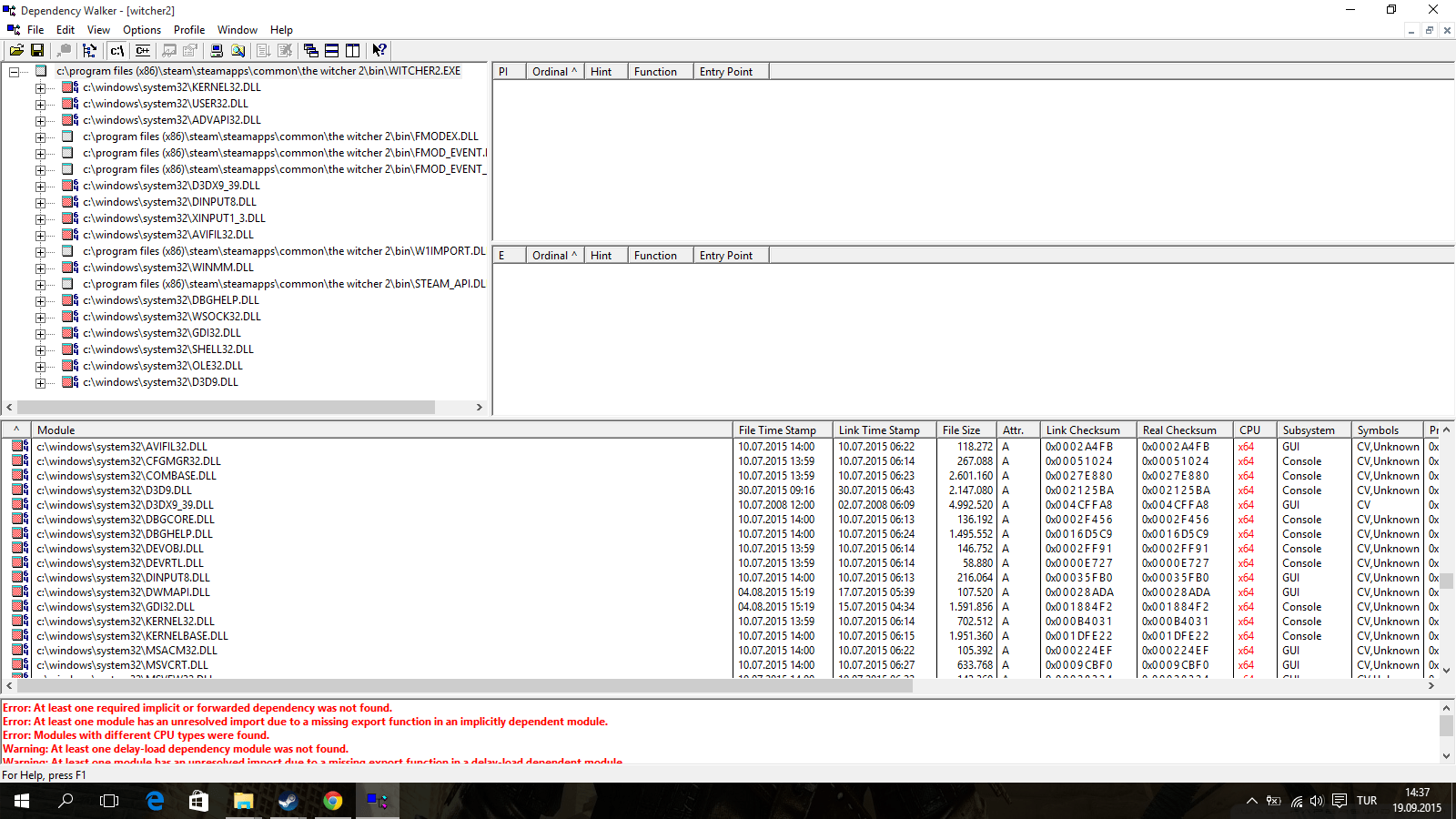Viewport: 1456px width, 819px height.
Task: Expand the SHELL32.DLL tree node
Action: (40, 350)
